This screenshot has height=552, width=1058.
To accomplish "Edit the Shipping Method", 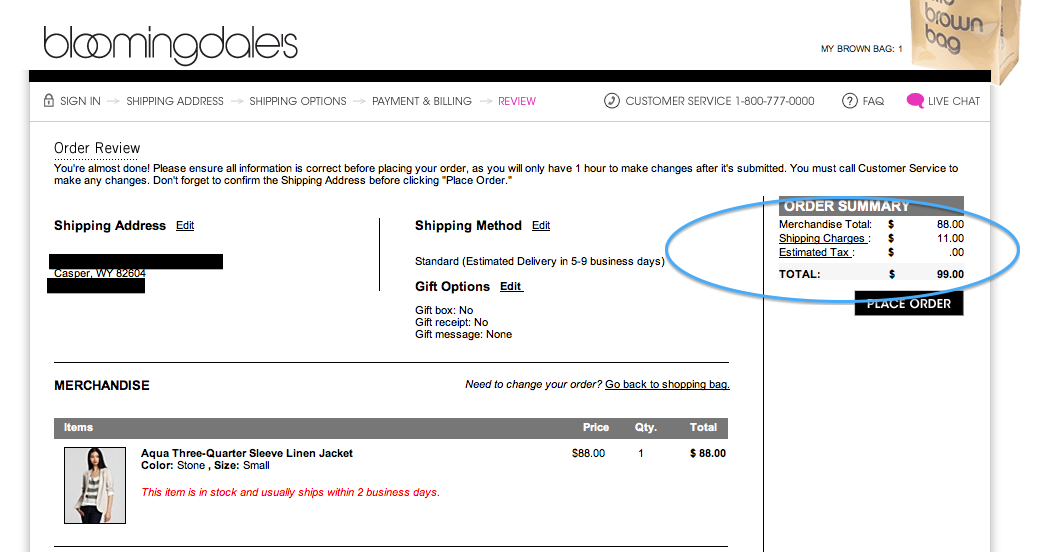I will click(x=541, y=226).
